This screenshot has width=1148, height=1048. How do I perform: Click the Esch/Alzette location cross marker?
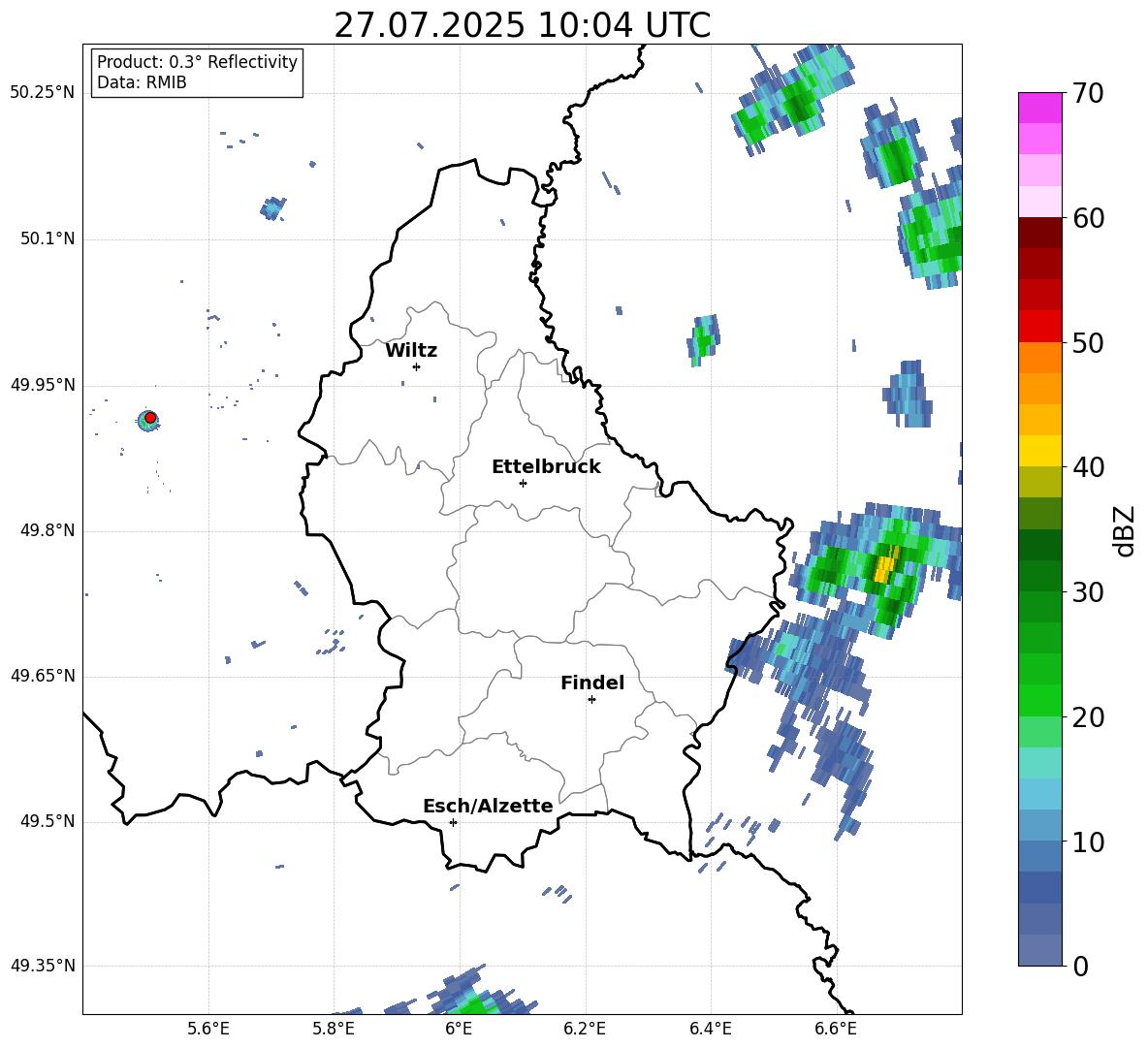453,822
